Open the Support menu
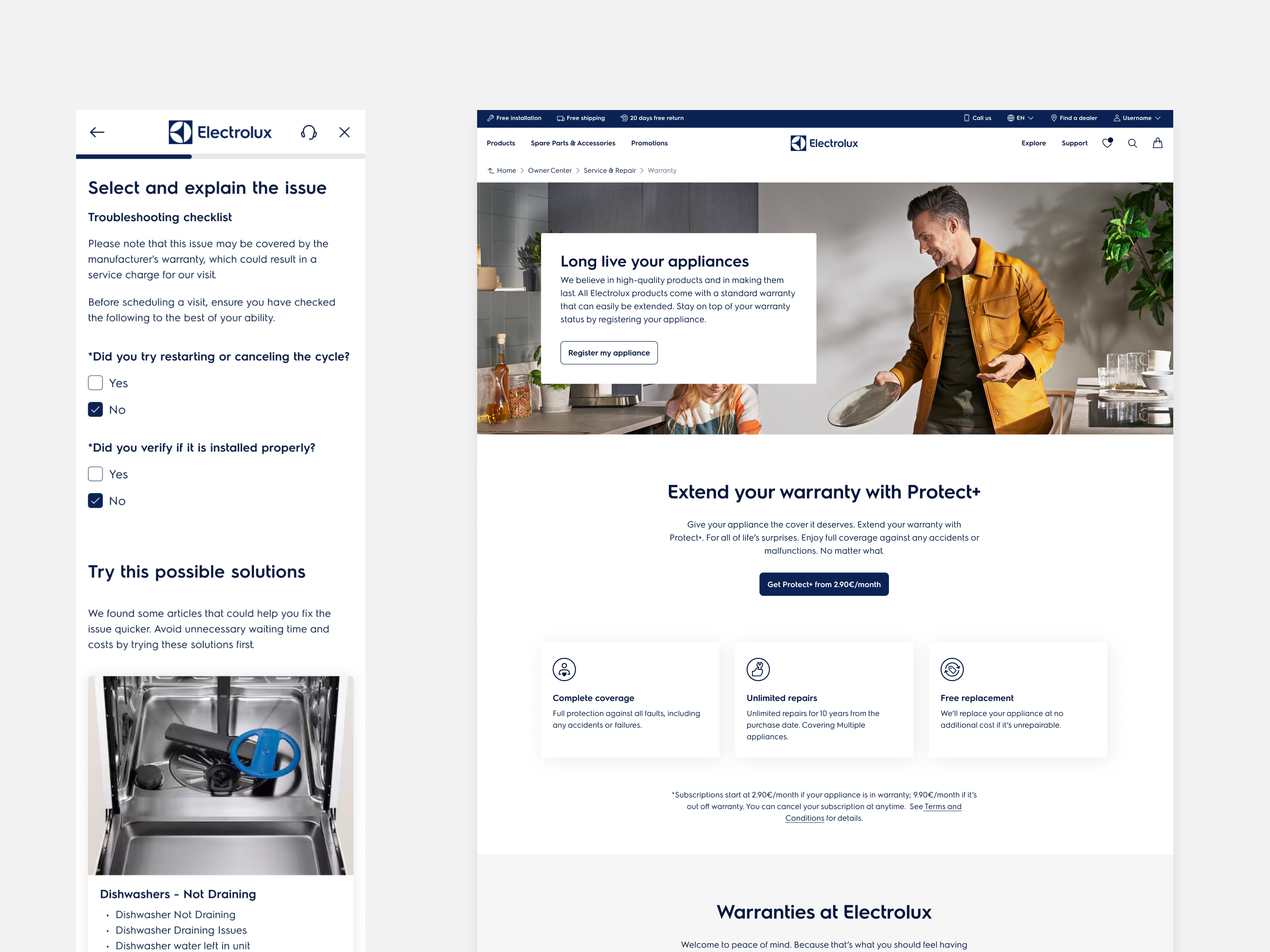Viewport: 1270px width, 952px height. click(x=1074, y=144)
